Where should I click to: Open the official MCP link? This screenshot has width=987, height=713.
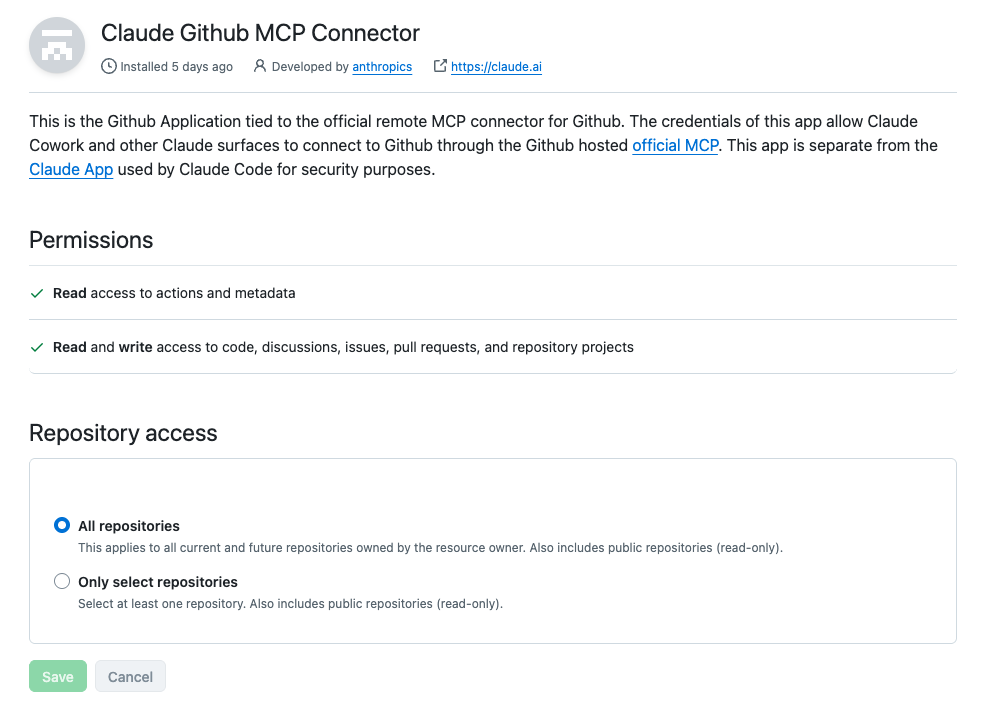[675, 145]
